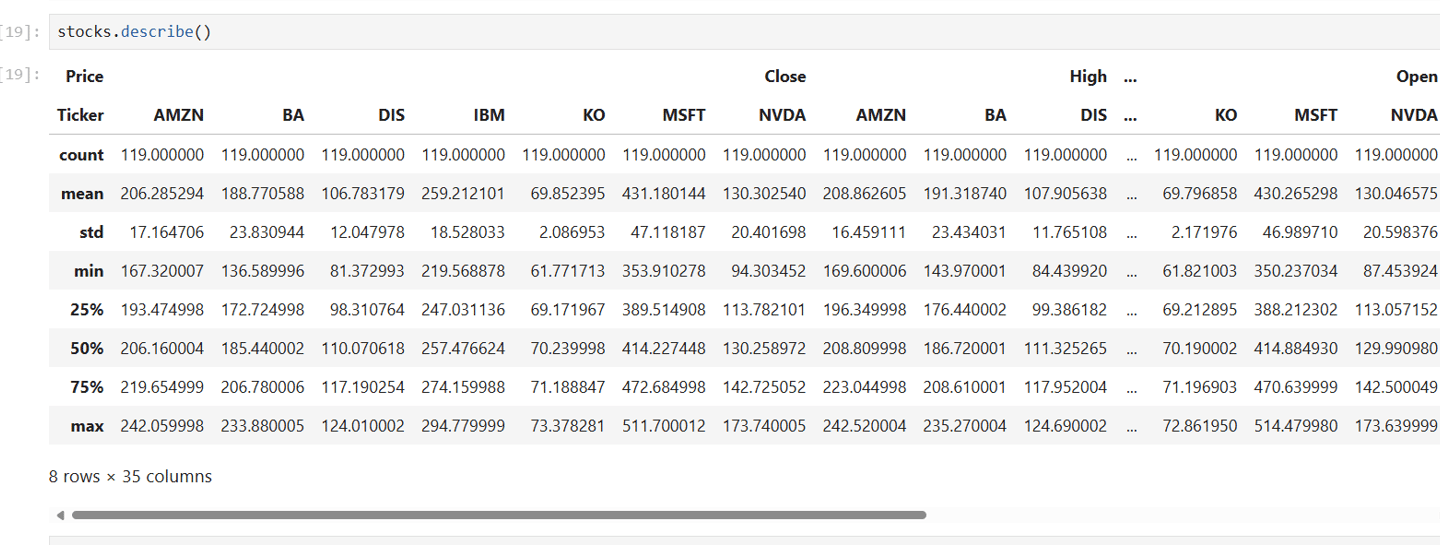
Task: Select the max value 514.479980
Action: [1297, 426]
